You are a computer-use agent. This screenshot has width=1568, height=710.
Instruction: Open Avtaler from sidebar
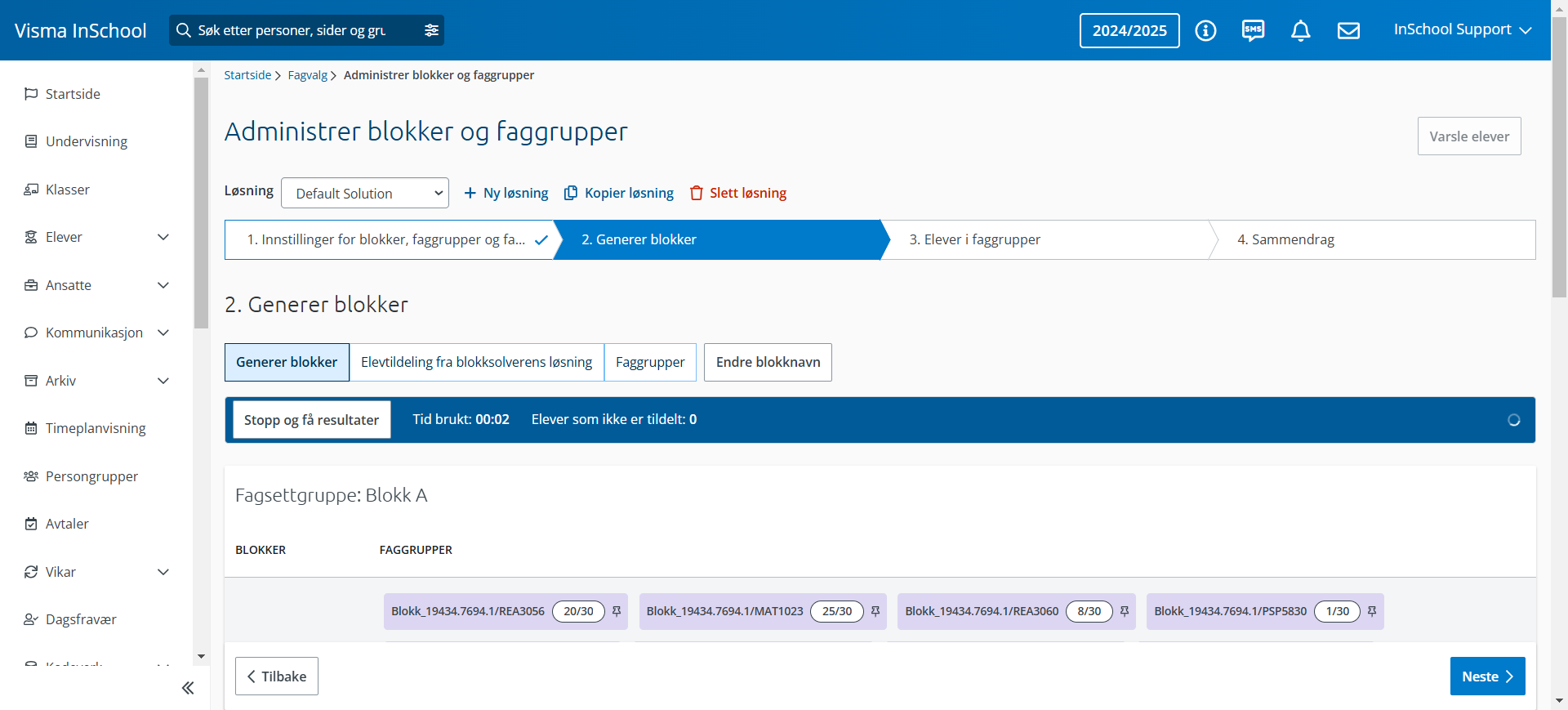pyautogui.click(x=67, y=524)
